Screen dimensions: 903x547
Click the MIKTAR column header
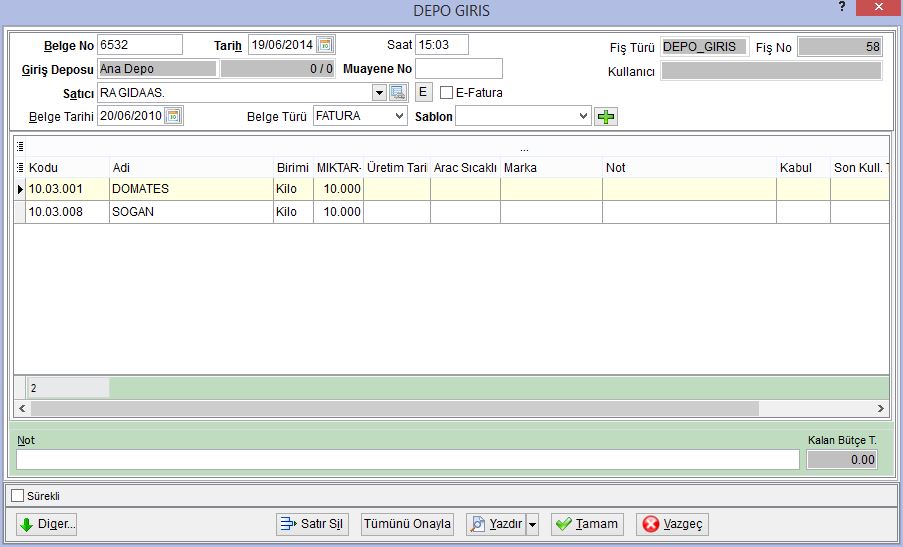(339, 168)
